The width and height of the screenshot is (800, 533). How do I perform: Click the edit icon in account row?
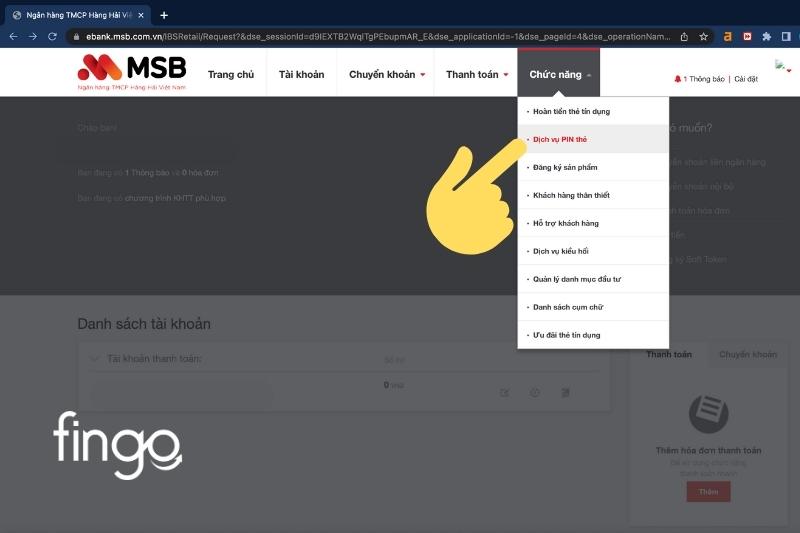[x=504, y=392]
